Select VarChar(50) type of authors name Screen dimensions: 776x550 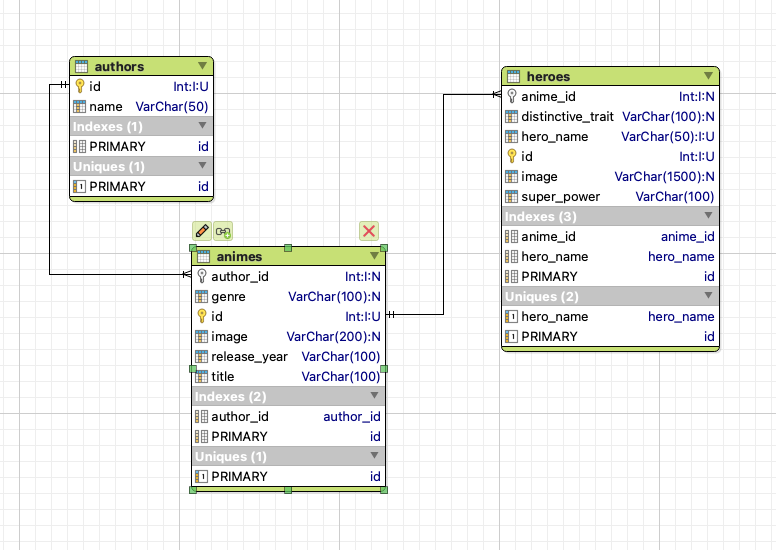click(x=172, y=106)
